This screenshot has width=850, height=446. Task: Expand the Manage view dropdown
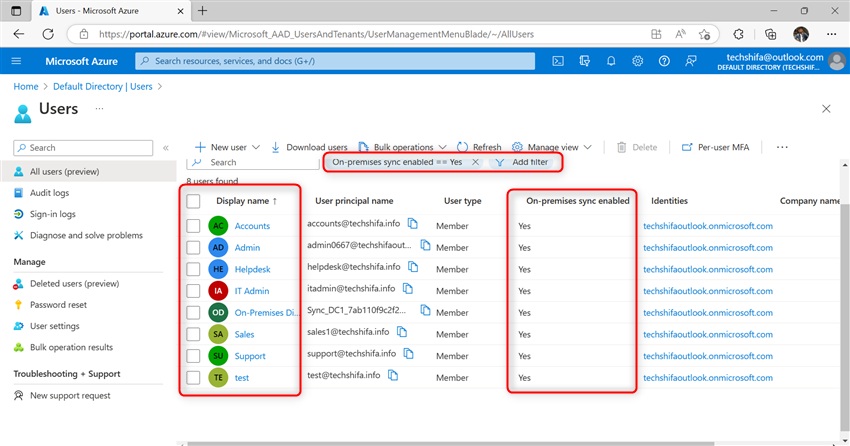point(588,147)
